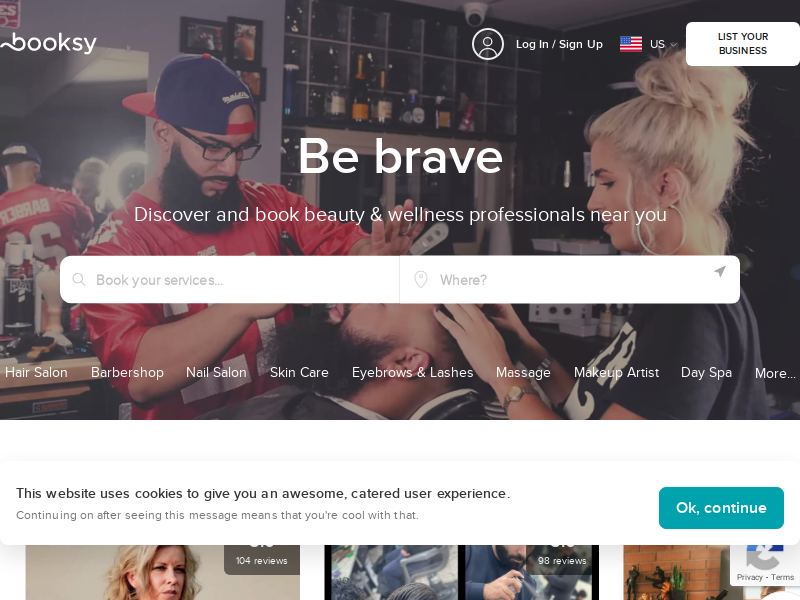Select the Barbershop category
Image resolution: width=800 pixels, height=600 pixels.
127,372
